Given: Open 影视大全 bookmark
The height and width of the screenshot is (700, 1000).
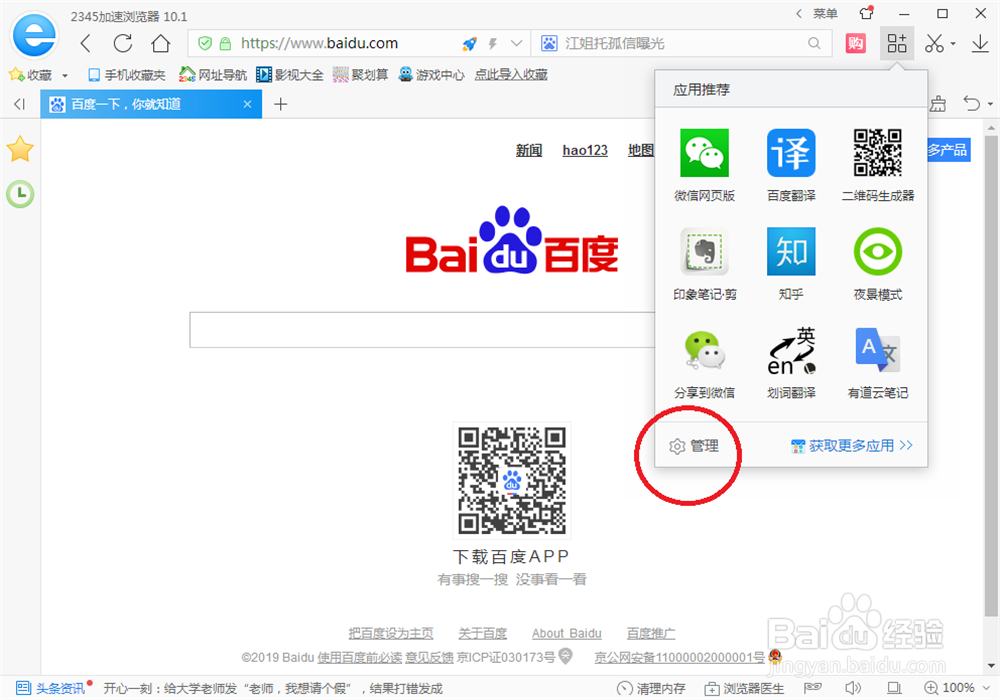Looking at the screenshot, I should [290, 75].
